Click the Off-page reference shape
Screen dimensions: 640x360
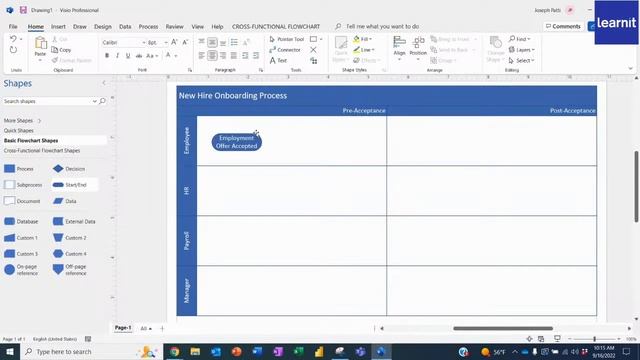point(70,270)
